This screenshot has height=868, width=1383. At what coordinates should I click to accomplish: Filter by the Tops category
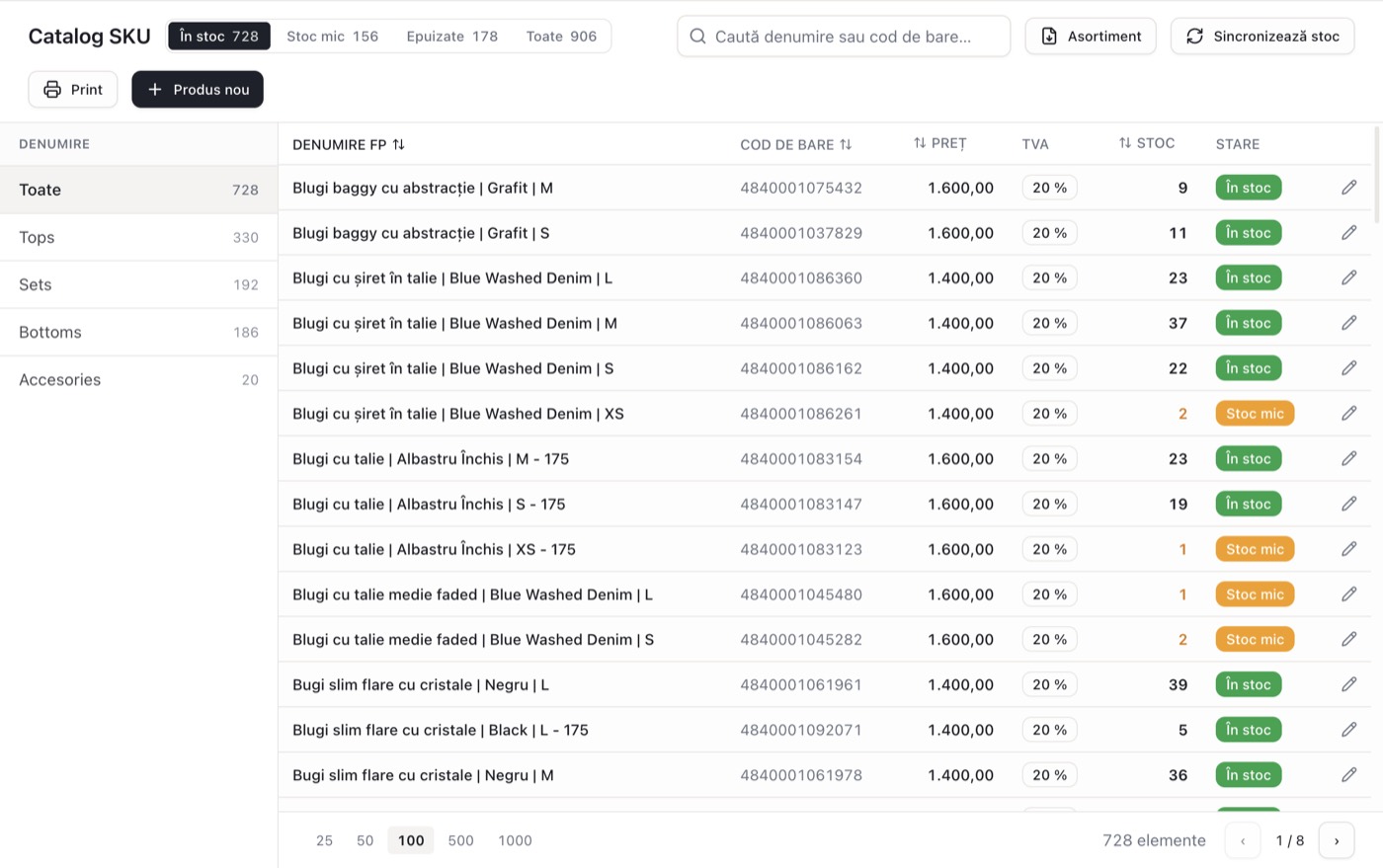point(138,237)
